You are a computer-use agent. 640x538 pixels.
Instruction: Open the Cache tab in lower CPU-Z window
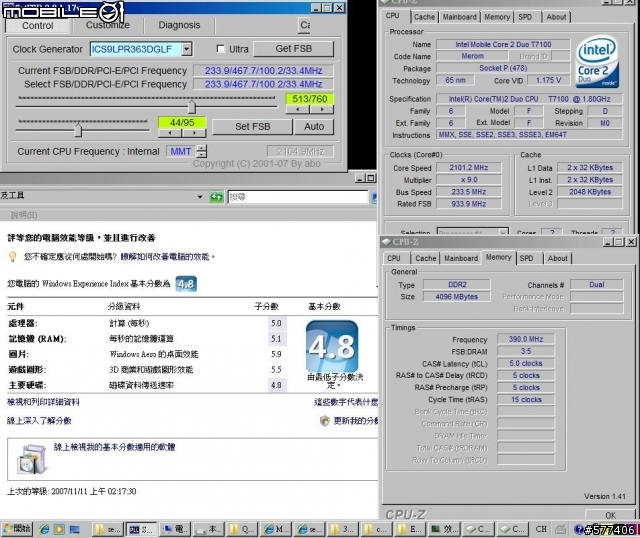tap(426, 258)
